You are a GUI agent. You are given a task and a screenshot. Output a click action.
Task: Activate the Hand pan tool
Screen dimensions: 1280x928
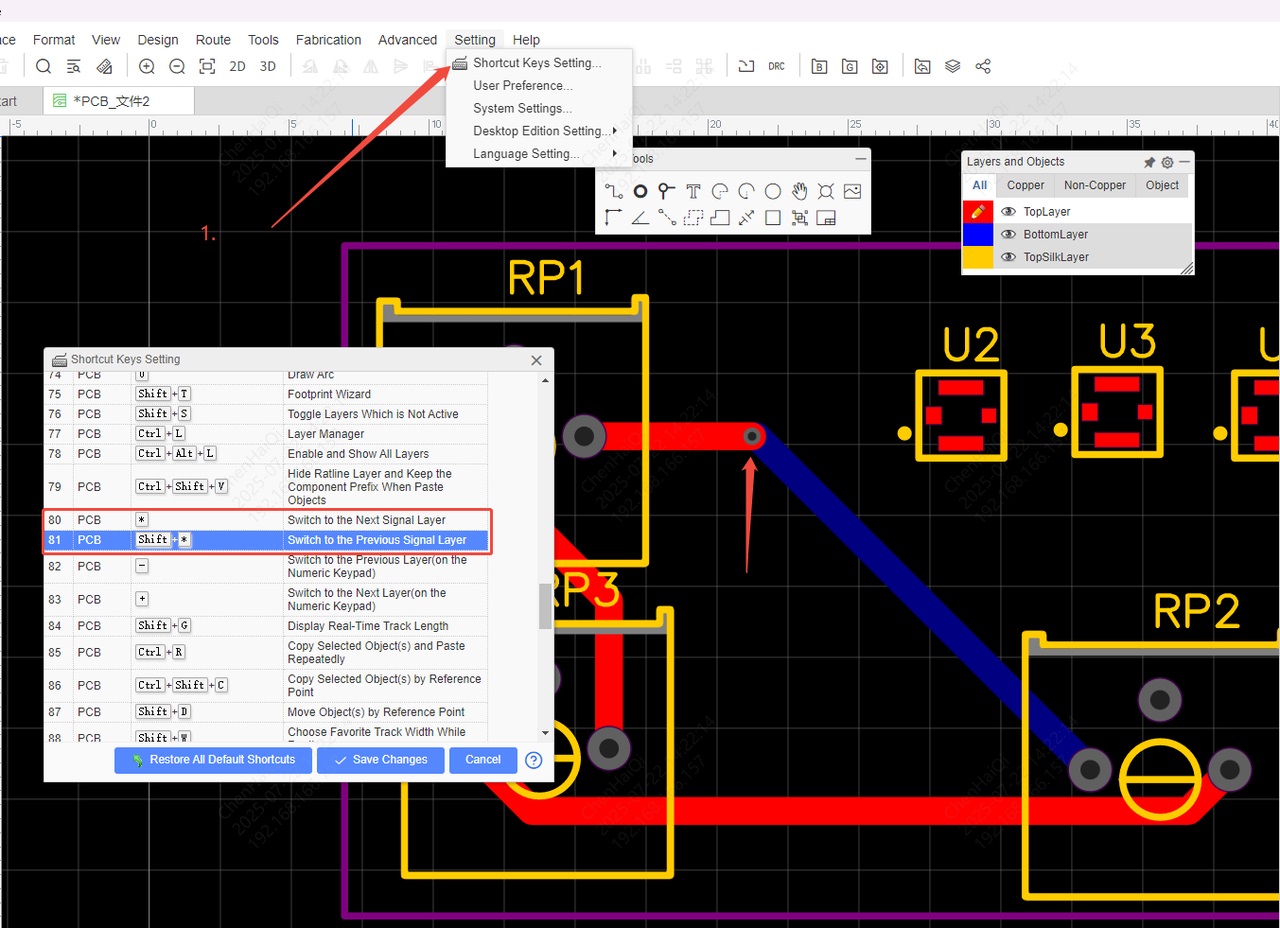(800, 191)
